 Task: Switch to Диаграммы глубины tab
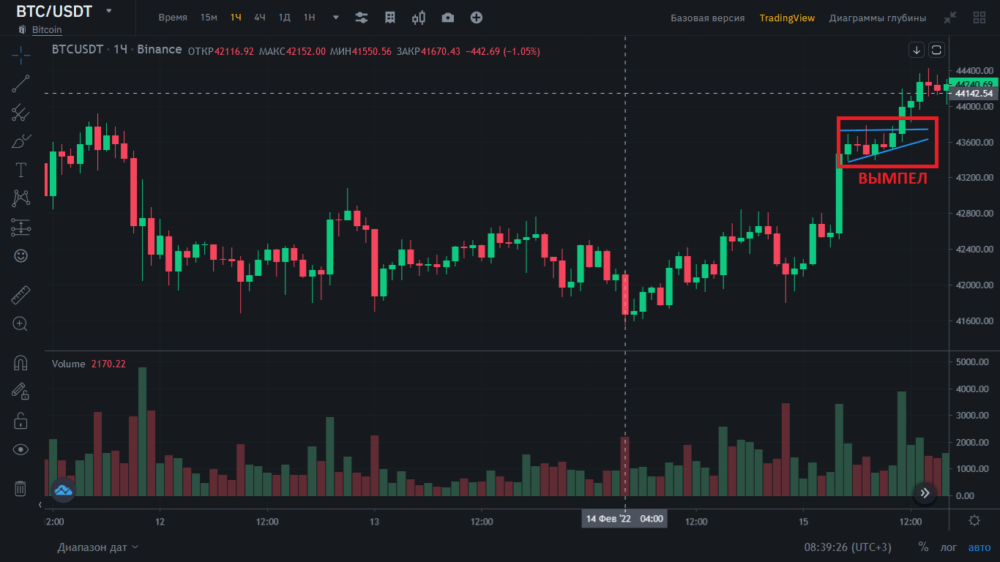pyautogui.click(x=877, y=18)
